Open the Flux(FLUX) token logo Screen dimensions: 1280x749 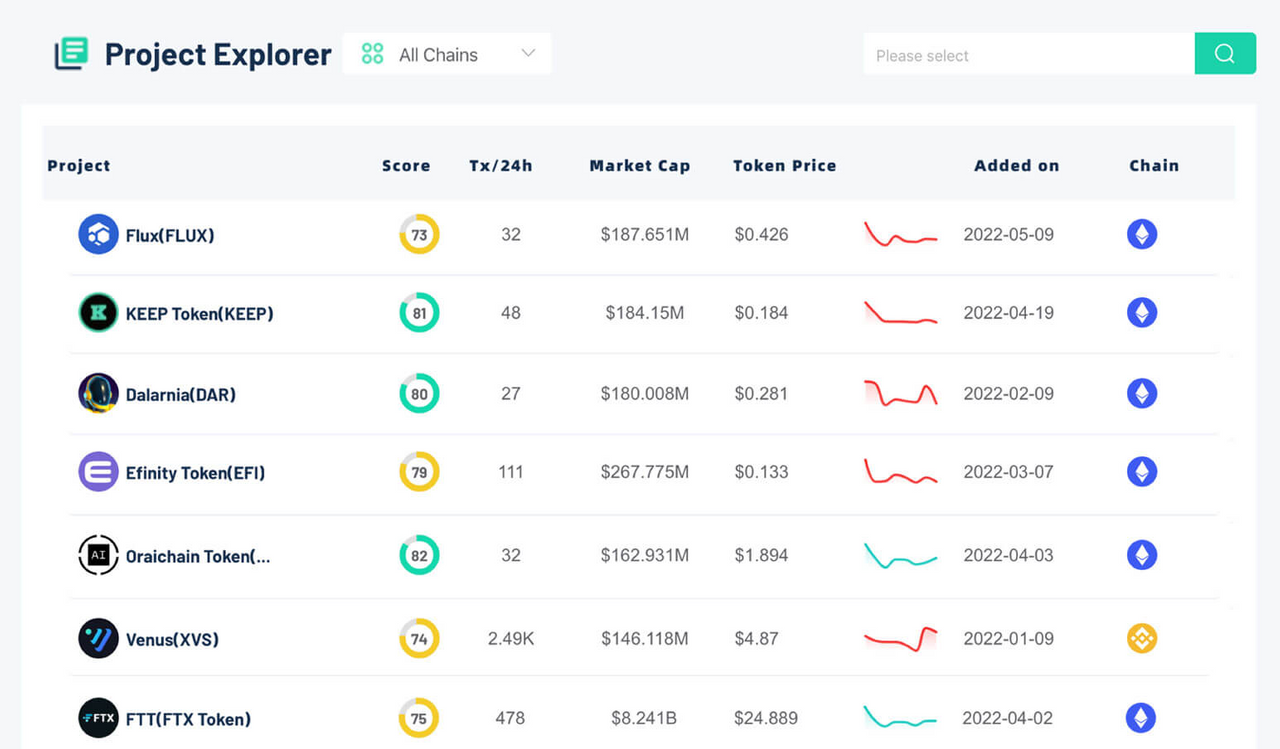[x=98, y=234]
